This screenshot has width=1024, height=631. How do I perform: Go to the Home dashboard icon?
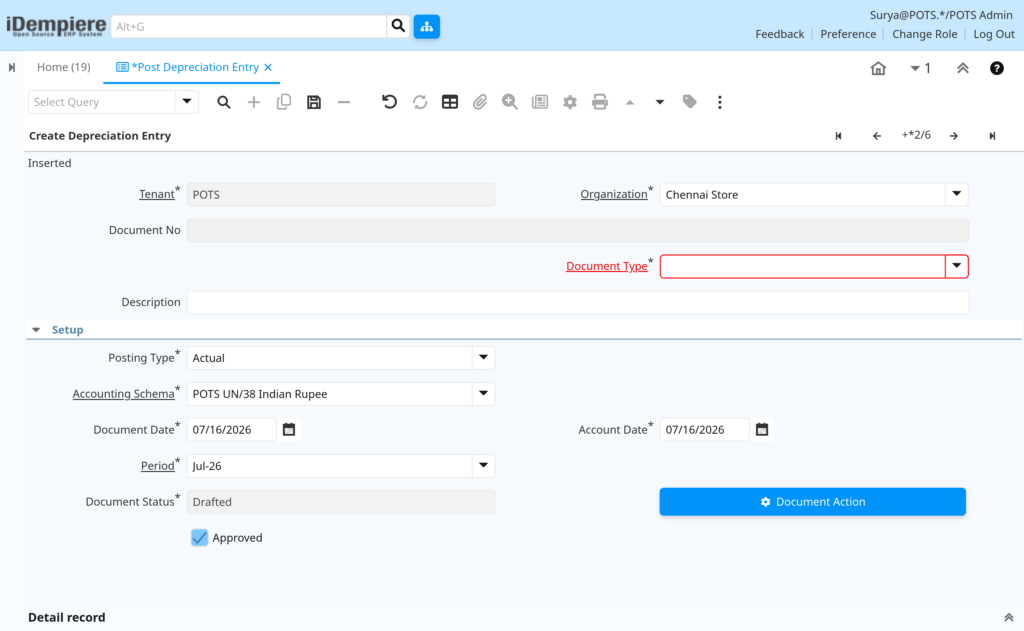click(x=878, y=68)
